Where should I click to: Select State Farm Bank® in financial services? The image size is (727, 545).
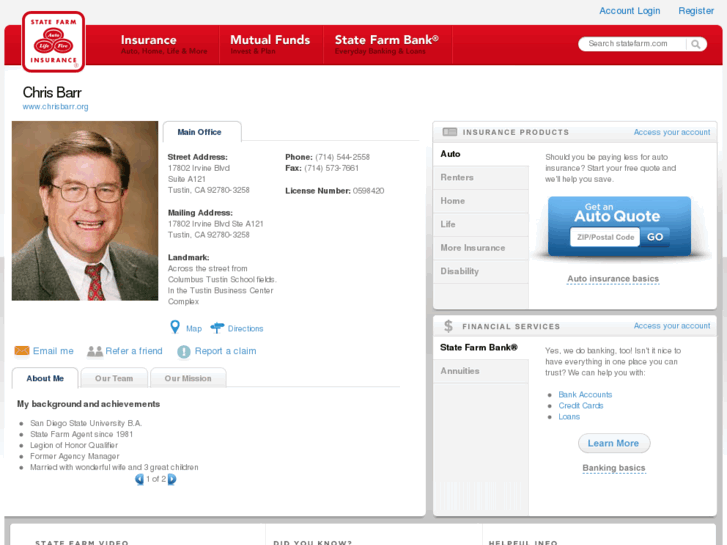pyautogui.click(x=481, y=347)
